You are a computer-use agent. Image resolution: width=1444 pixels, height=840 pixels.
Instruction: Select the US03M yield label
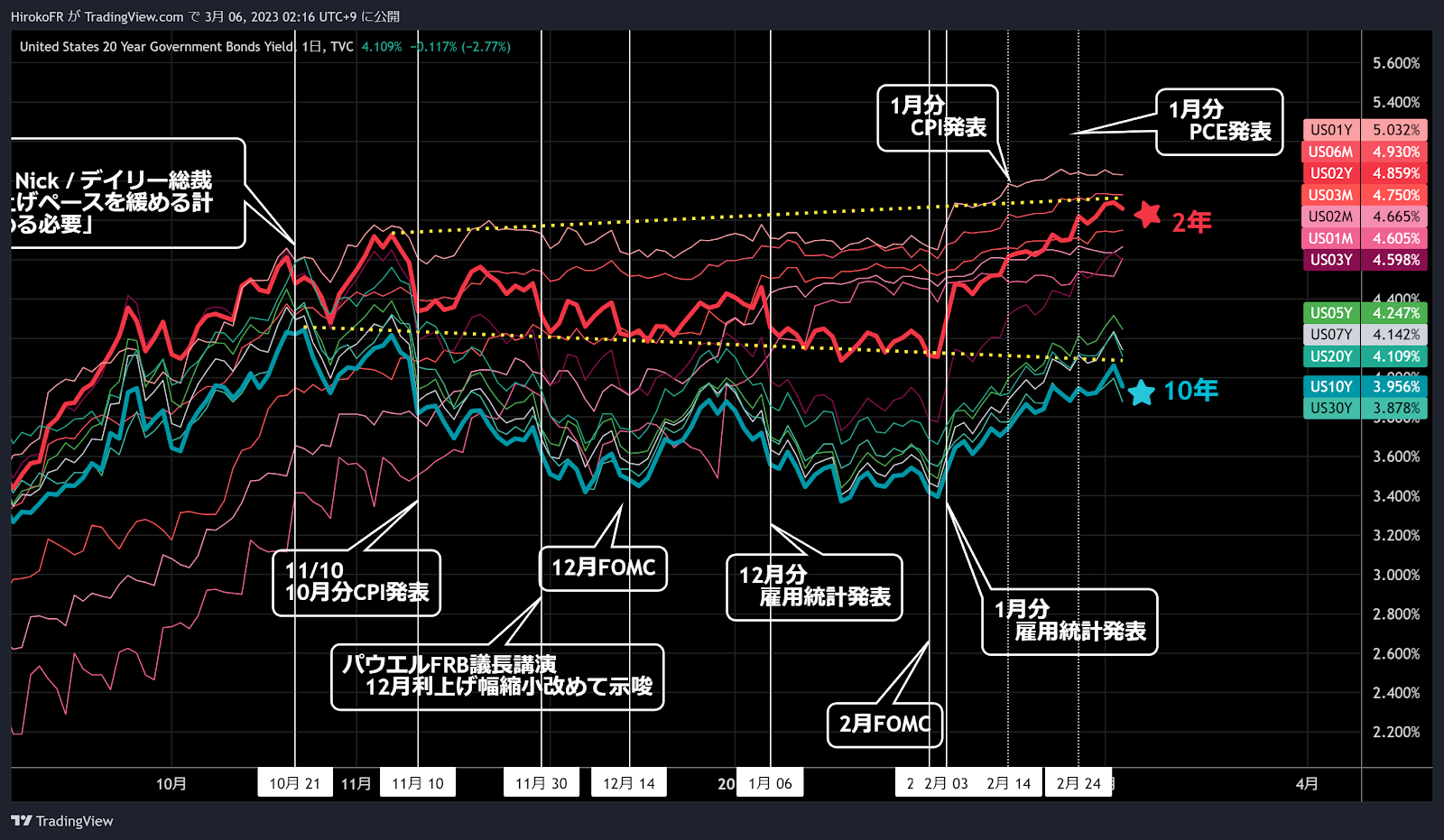click(1365, 195)
